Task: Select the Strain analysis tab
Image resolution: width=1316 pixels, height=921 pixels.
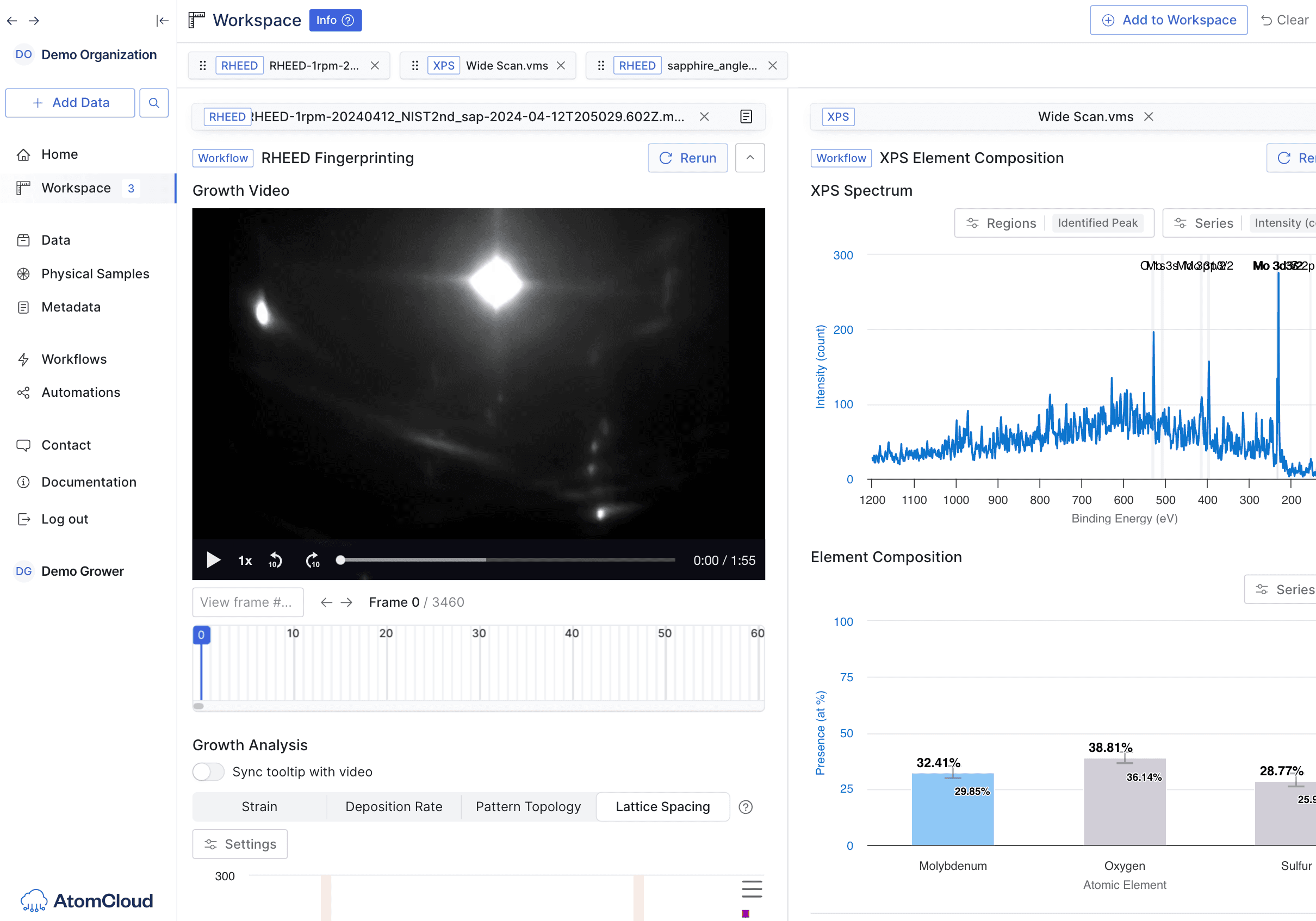Action: (x=258, y=806)
